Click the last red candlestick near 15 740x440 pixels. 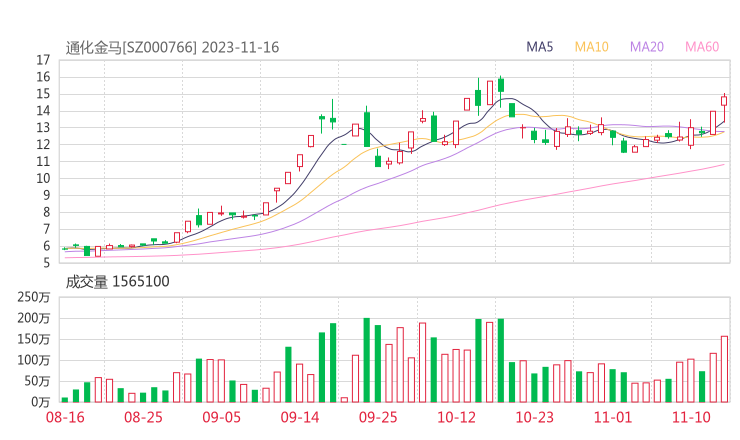[x=724, y=101]
